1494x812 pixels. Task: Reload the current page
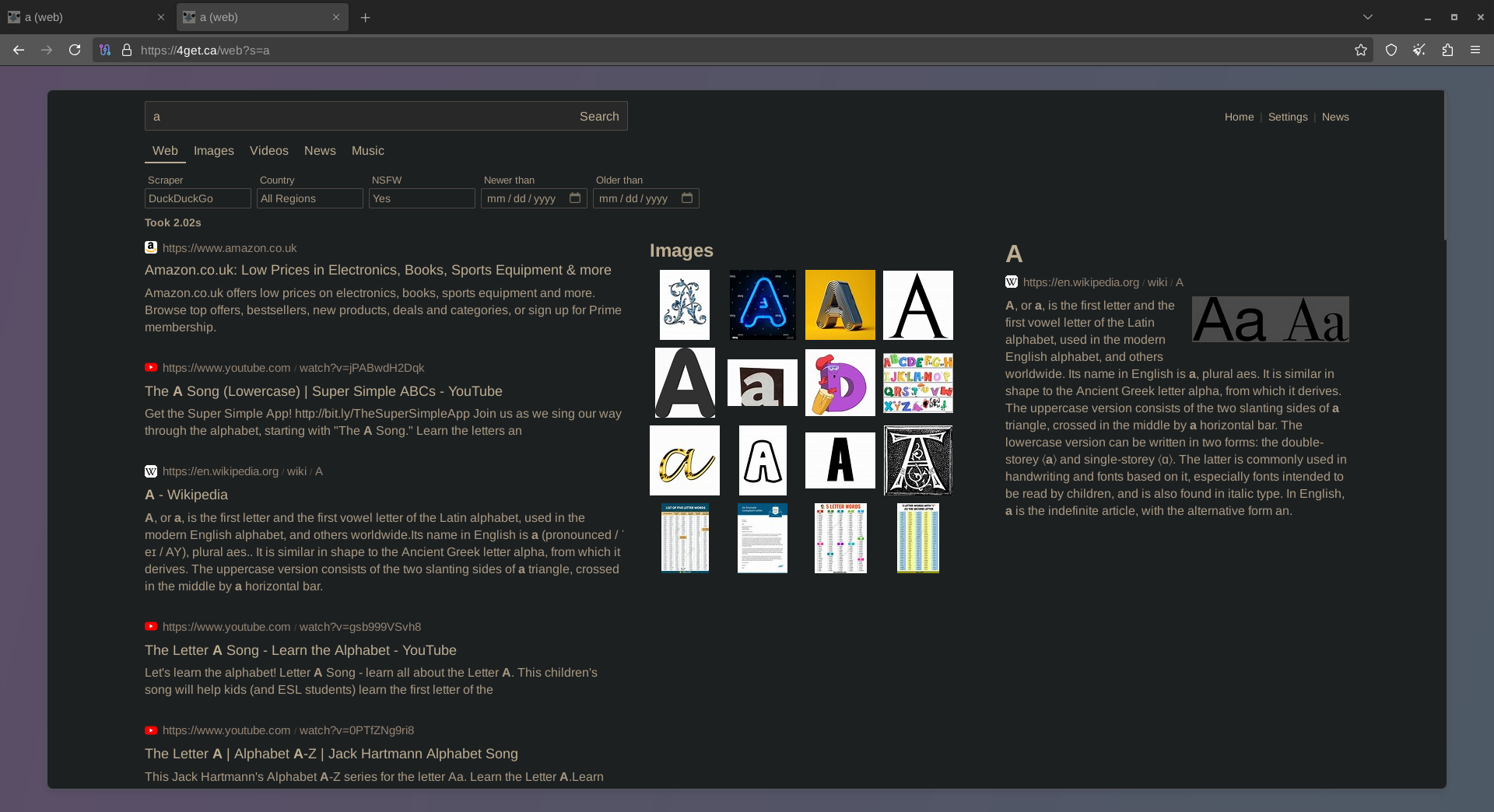pyautogui.click(x=75, y=50)
